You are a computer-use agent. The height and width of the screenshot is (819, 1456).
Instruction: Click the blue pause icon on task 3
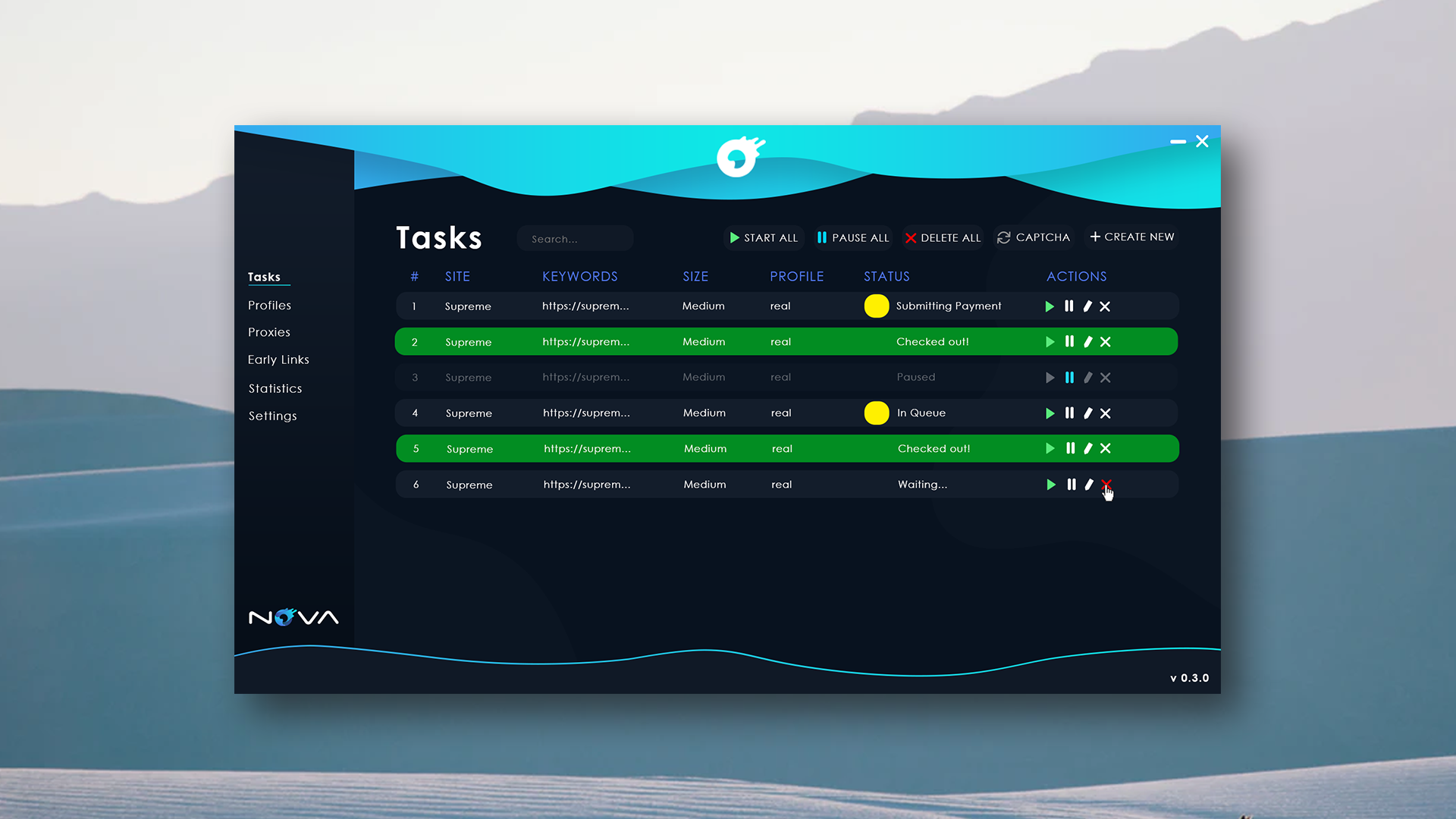pyautogui.click(x=1069, y=378)
